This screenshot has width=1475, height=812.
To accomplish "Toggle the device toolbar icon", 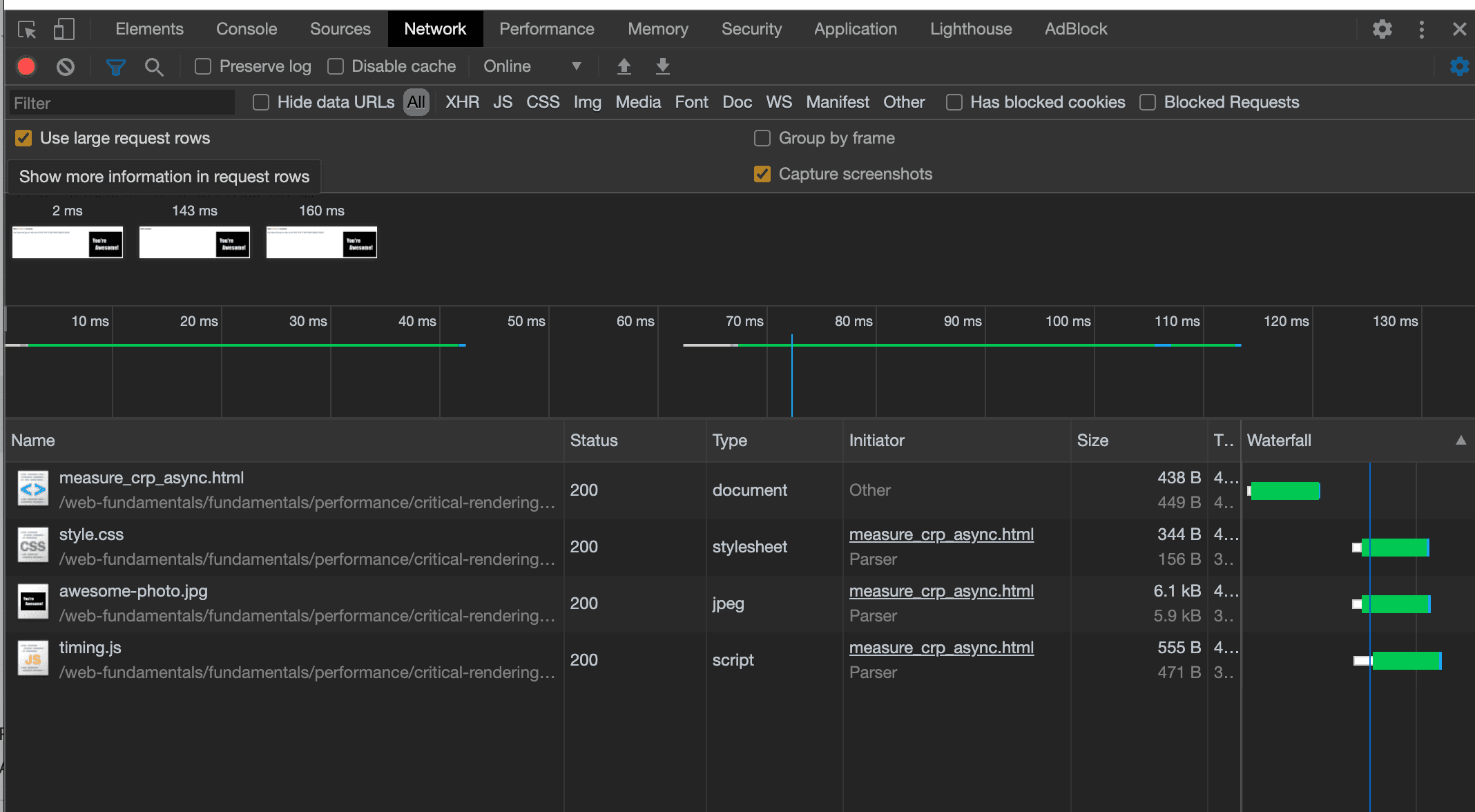I will pyautogui.click(x=64, y=30).
